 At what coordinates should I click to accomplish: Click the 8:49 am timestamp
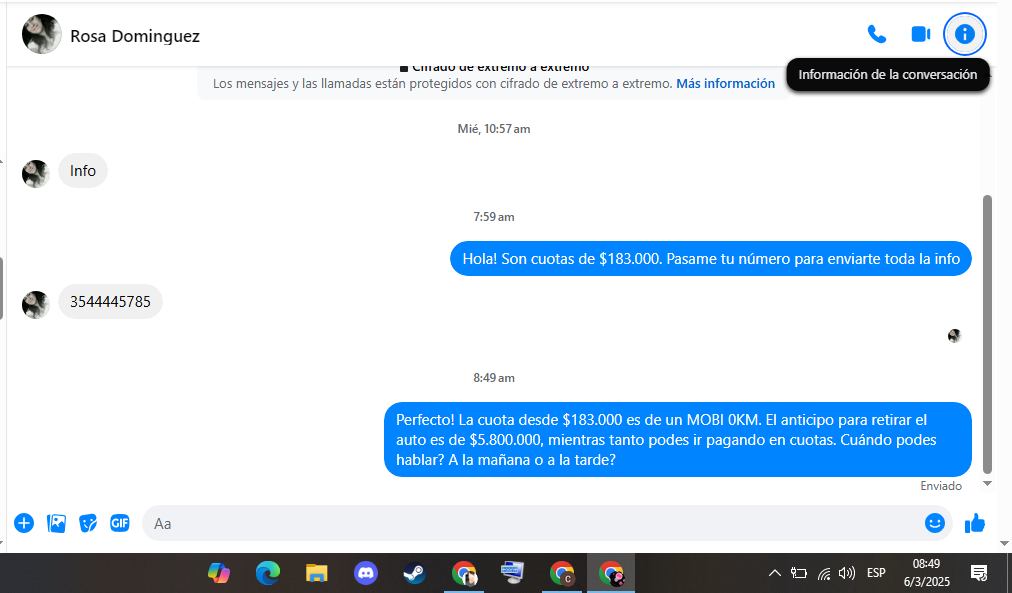point(494,378)
